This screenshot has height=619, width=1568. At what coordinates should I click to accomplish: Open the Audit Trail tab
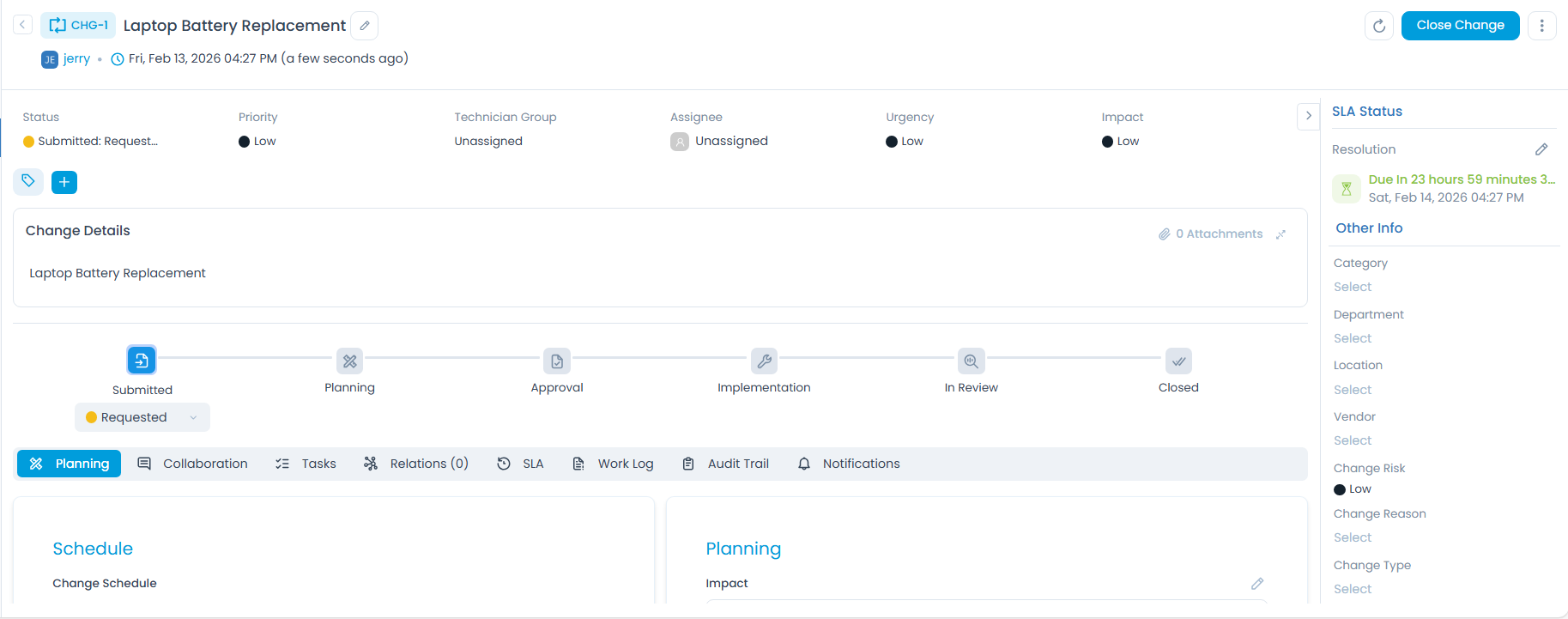coord(726,464)
